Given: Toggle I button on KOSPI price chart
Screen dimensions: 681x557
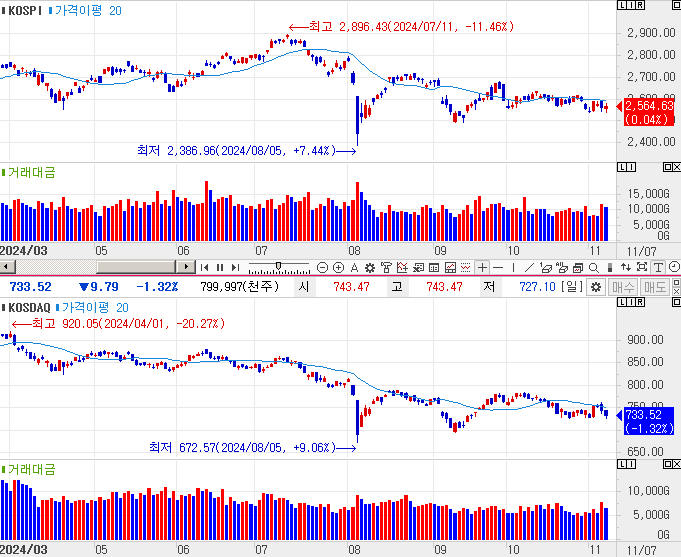Looking at the screenshot, I should click(631, 5).
